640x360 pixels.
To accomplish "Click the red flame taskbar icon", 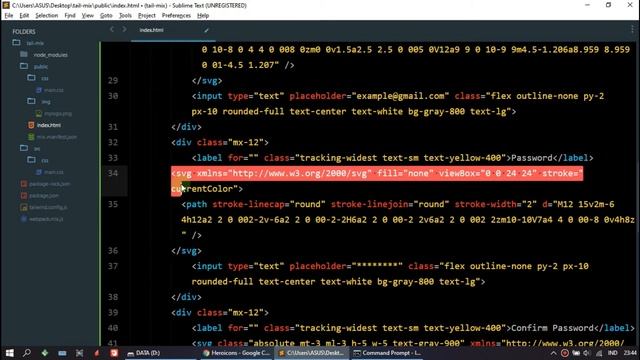I will pos(97,353).
